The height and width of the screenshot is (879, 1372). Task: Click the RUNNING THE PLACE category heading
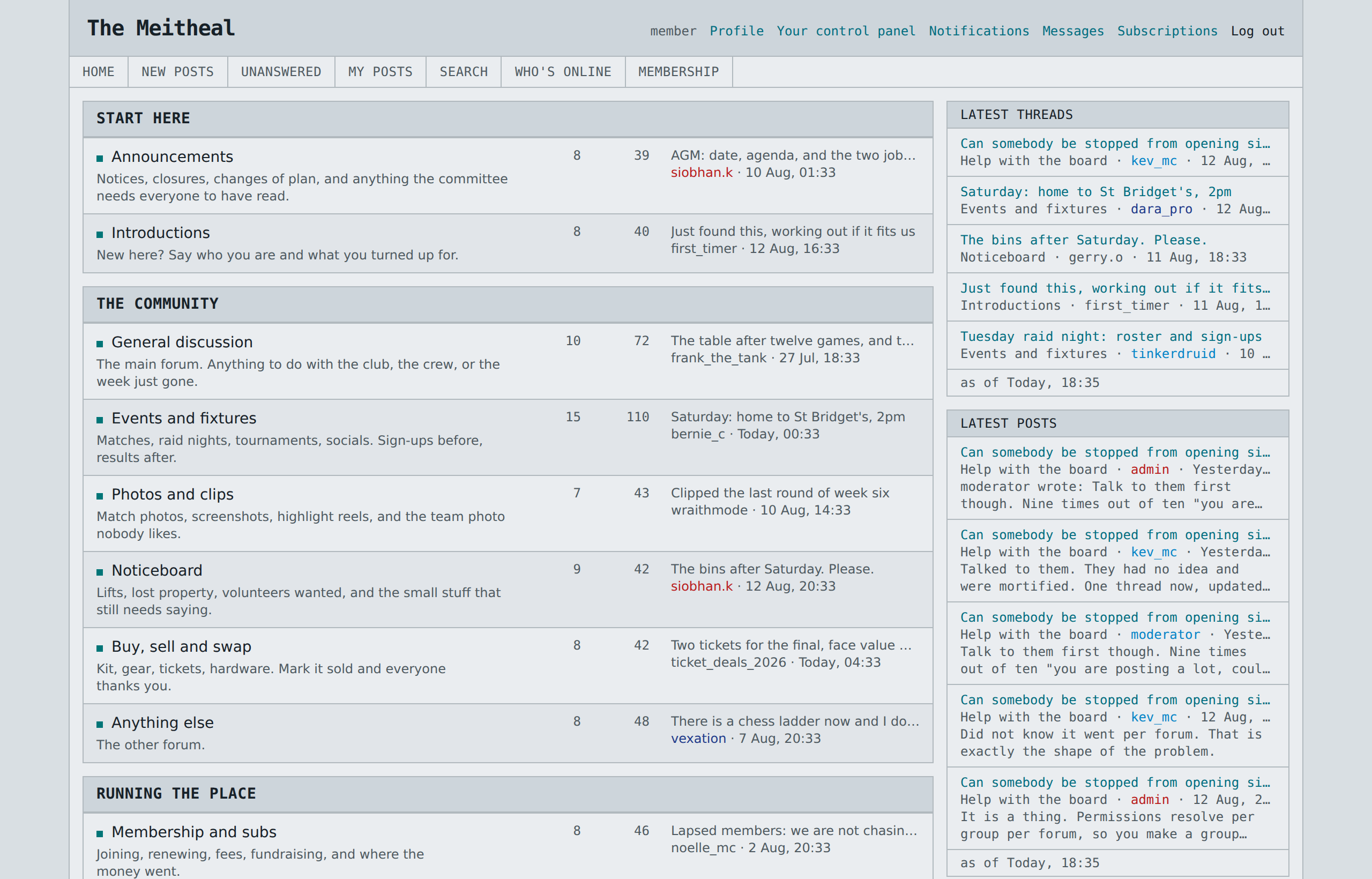coord(176,793)
